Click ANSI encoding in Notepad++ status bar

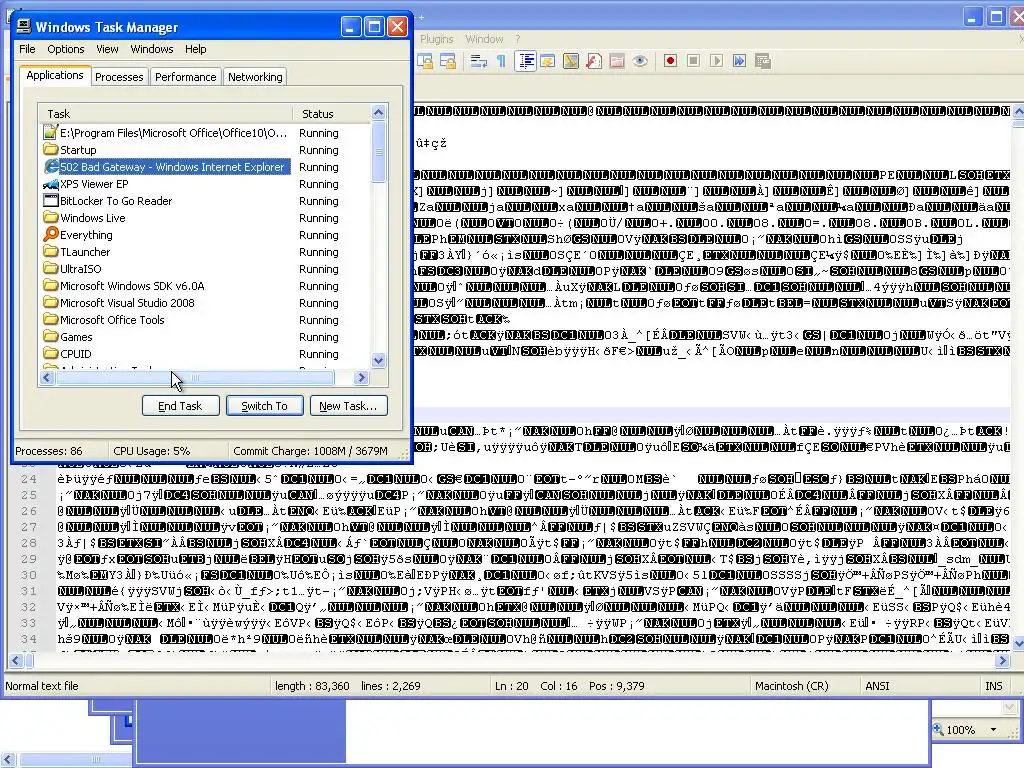coord(877,686)
